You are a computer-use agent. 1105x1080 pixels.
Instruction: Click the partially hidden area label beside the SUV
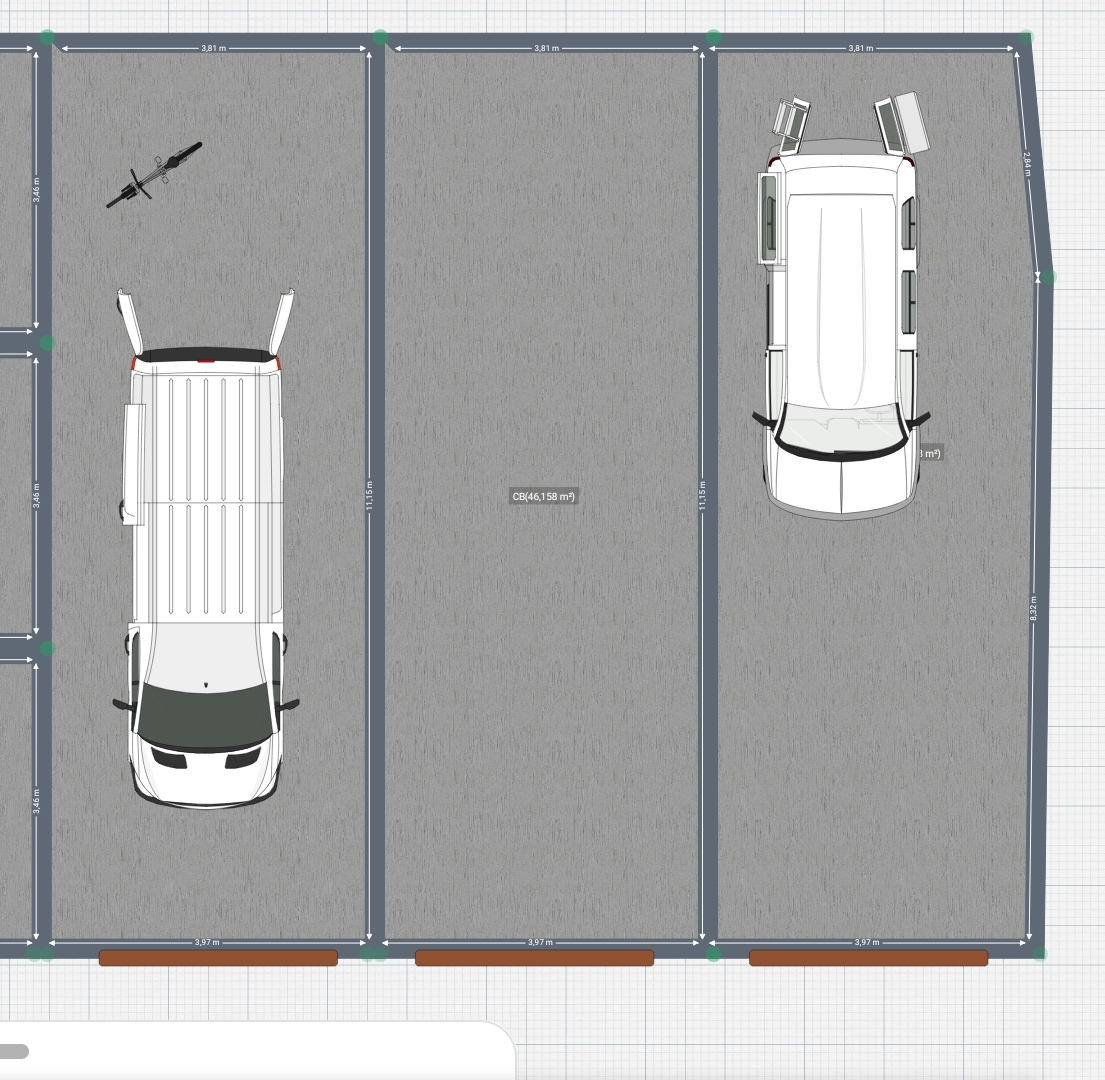(930, 454)
